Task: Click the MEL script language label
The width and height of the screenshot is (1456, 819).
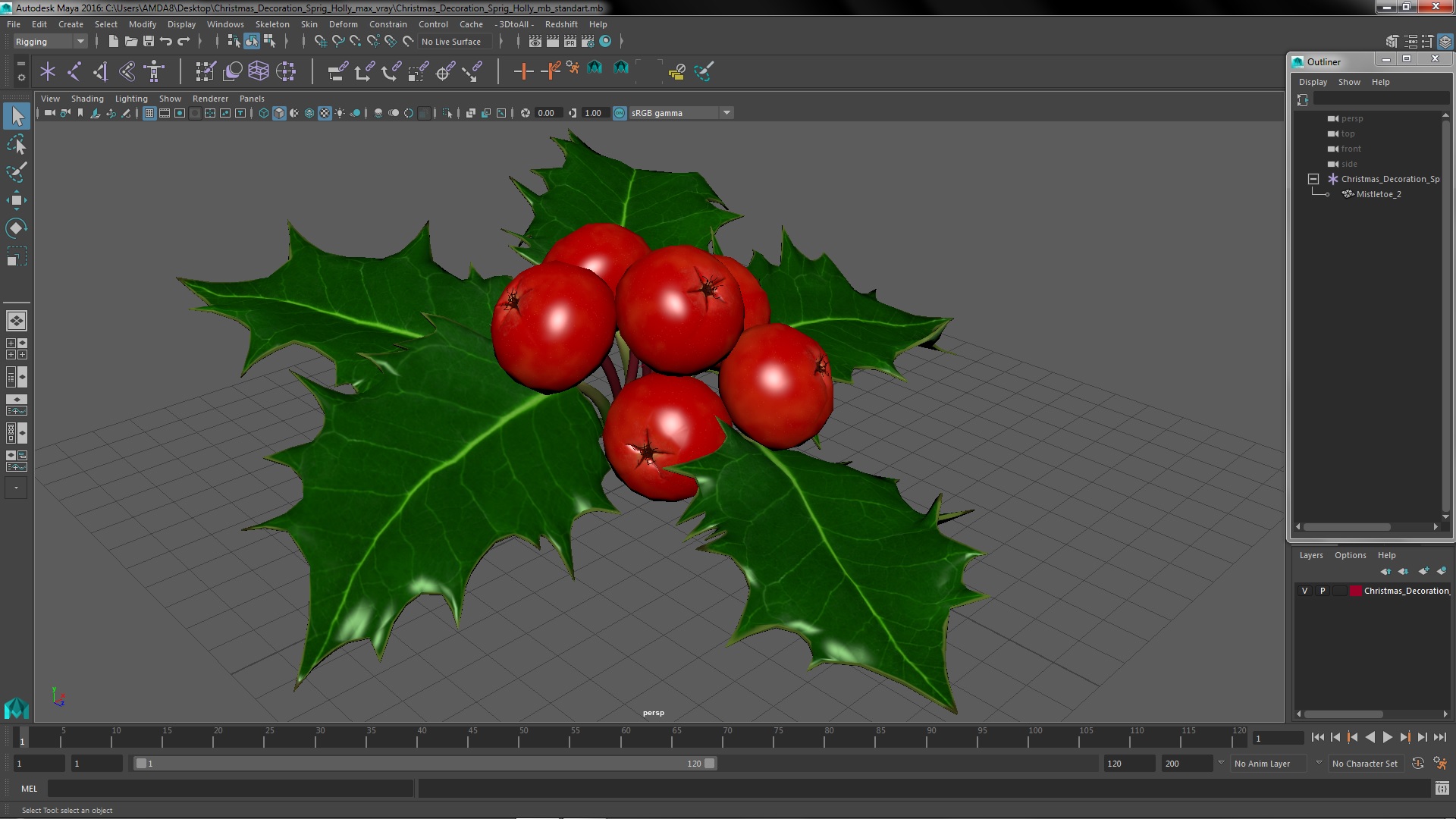Action: coord(29,789)
